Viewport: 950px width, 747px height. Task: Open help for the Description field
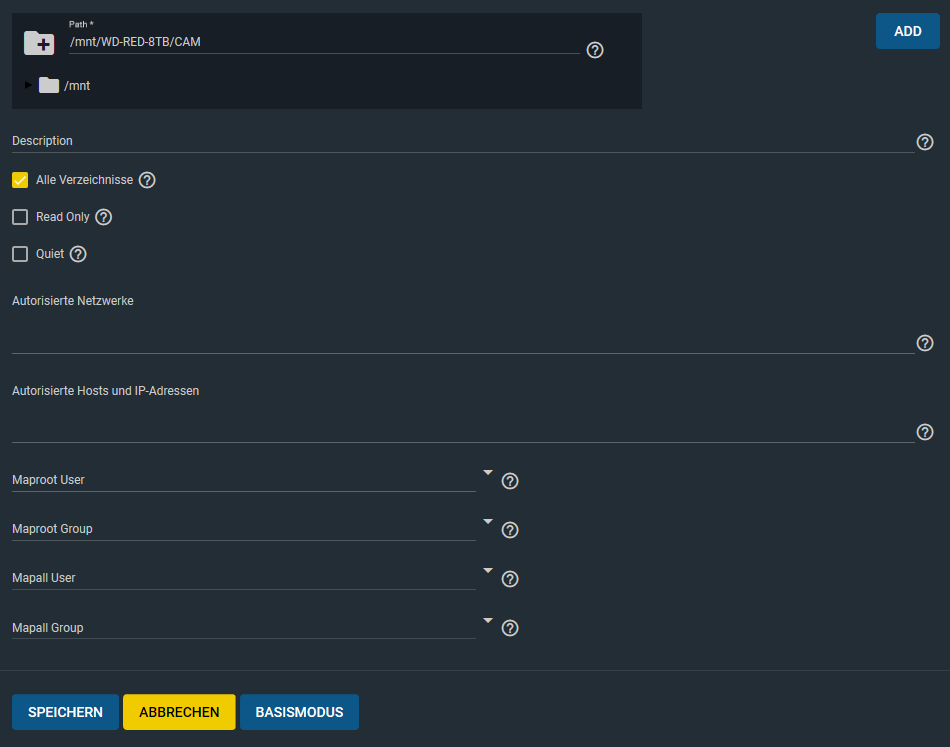point(925,142)
